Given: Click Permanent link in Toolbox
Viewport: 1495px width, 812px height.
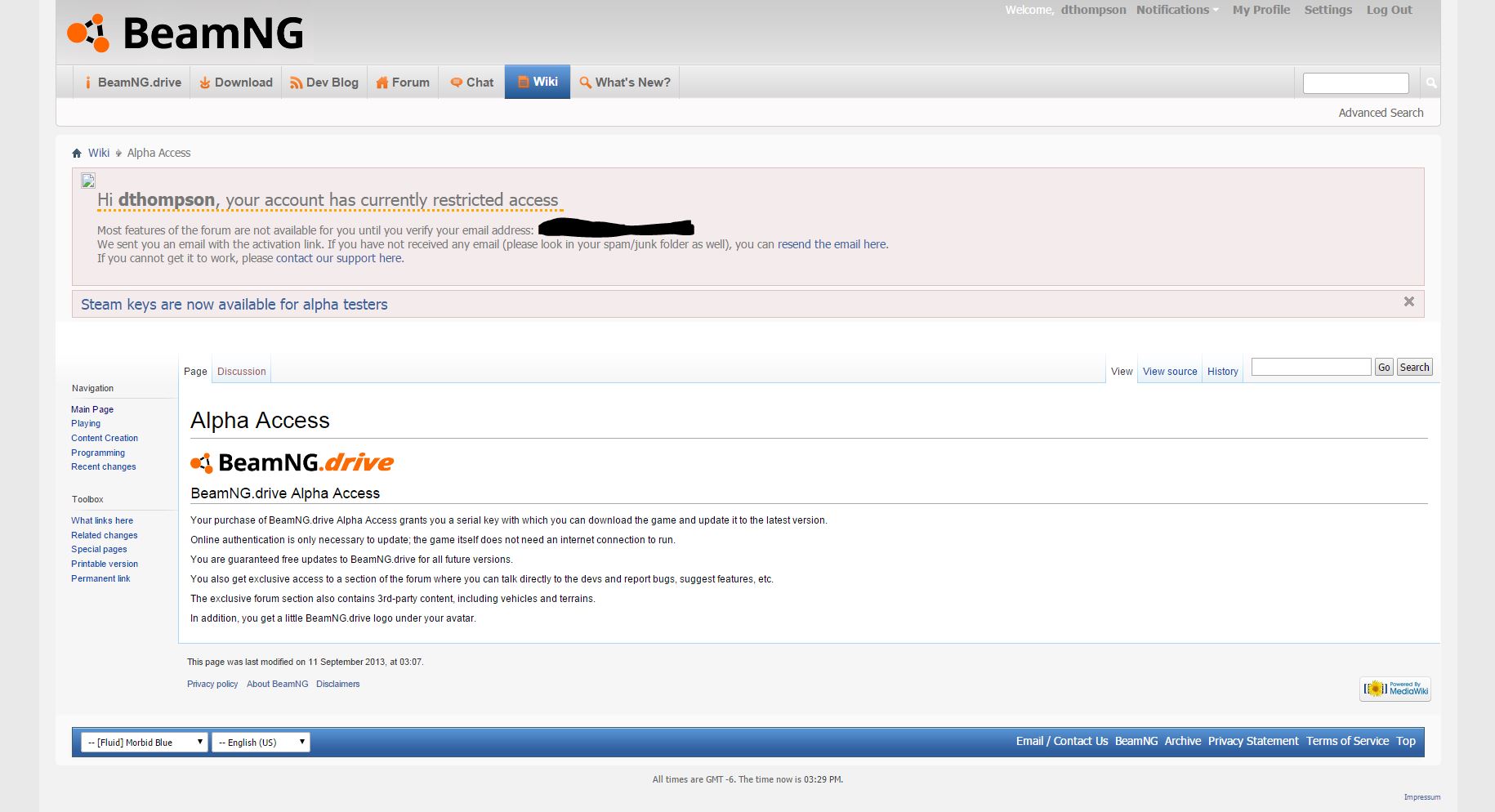Looking at the screenshot, I should pyautogui.click(x=100, y=578).
